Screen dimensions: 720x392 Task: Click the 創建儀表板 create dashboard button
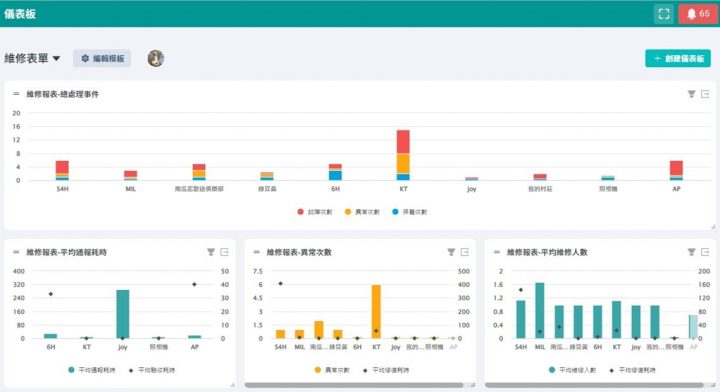click(x=678, y=58)
